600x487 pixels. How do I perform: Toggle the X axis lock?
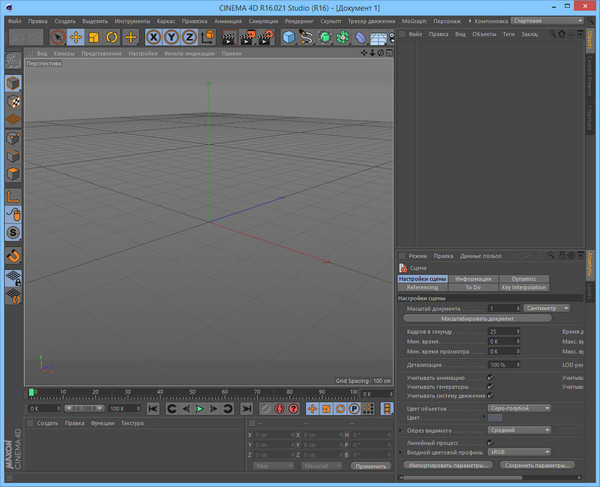click(x=154, y=38)
